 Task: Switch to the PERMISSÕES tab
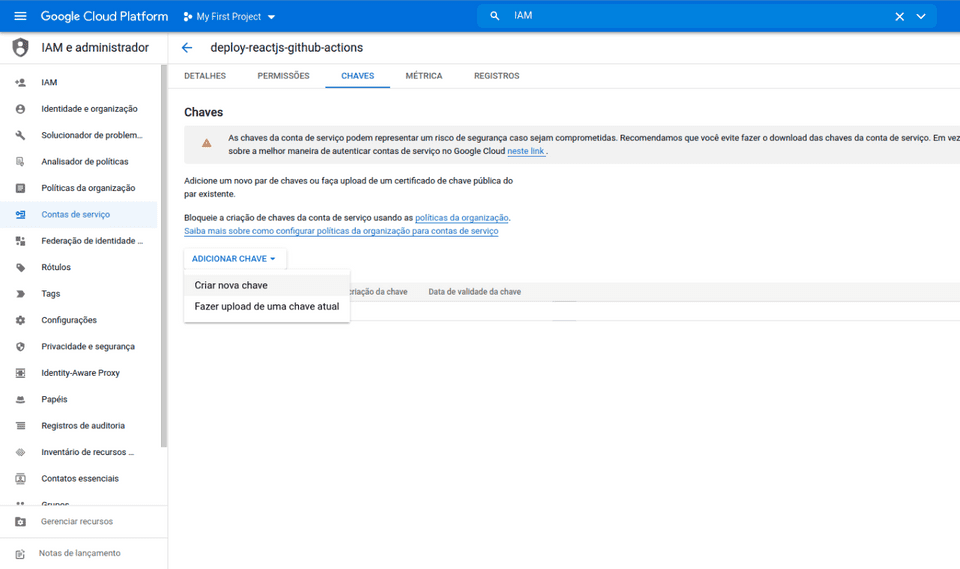tap(283, 76)
